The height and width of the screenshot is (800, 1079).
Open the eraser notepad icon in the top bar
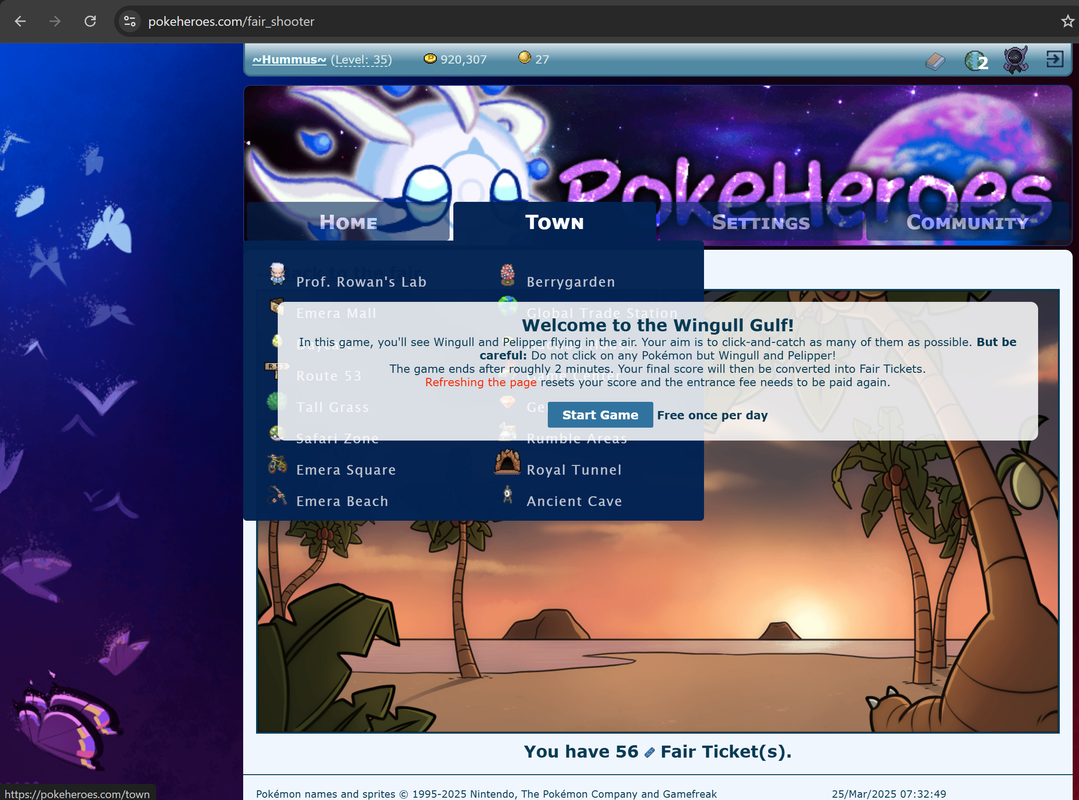click(935, 61)
